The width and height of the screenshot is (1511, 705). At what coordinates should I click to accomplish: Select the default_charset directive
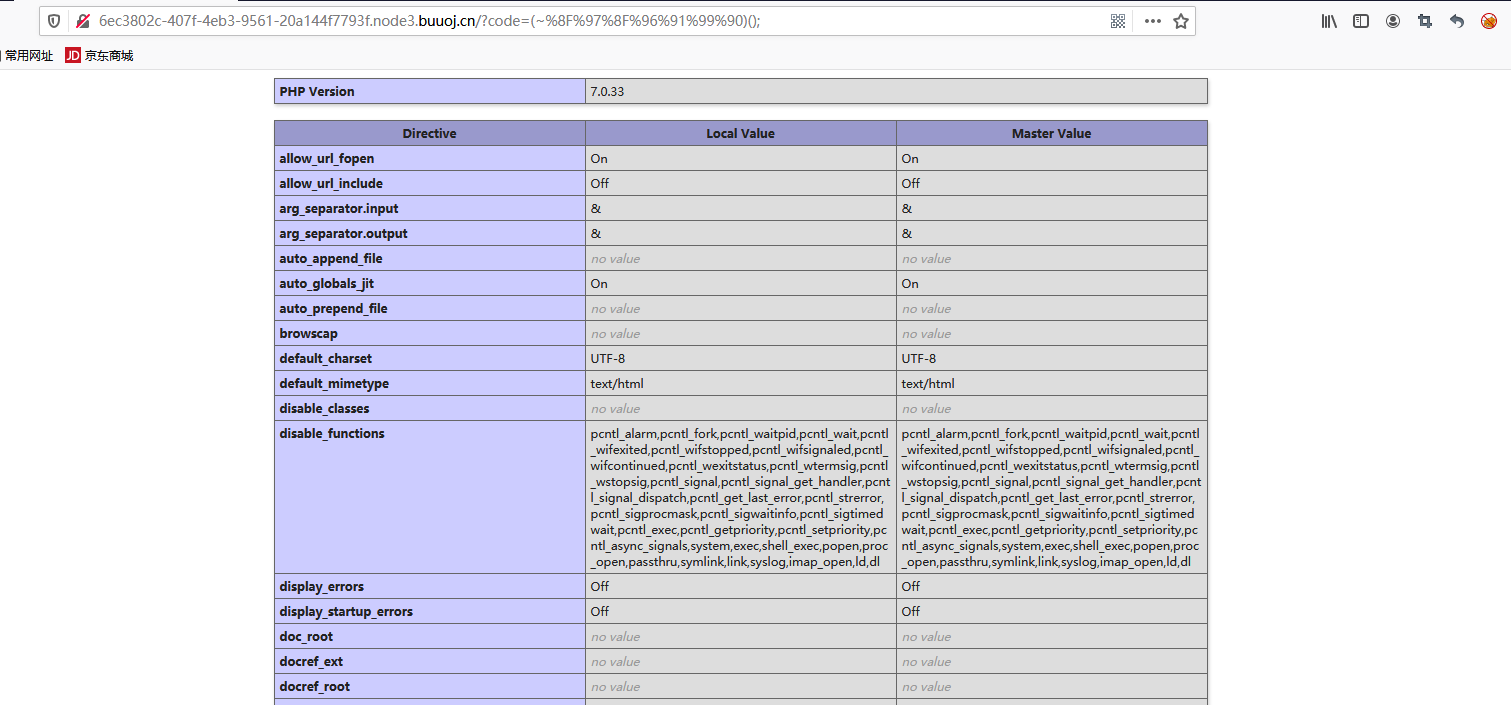coord(326,358)
